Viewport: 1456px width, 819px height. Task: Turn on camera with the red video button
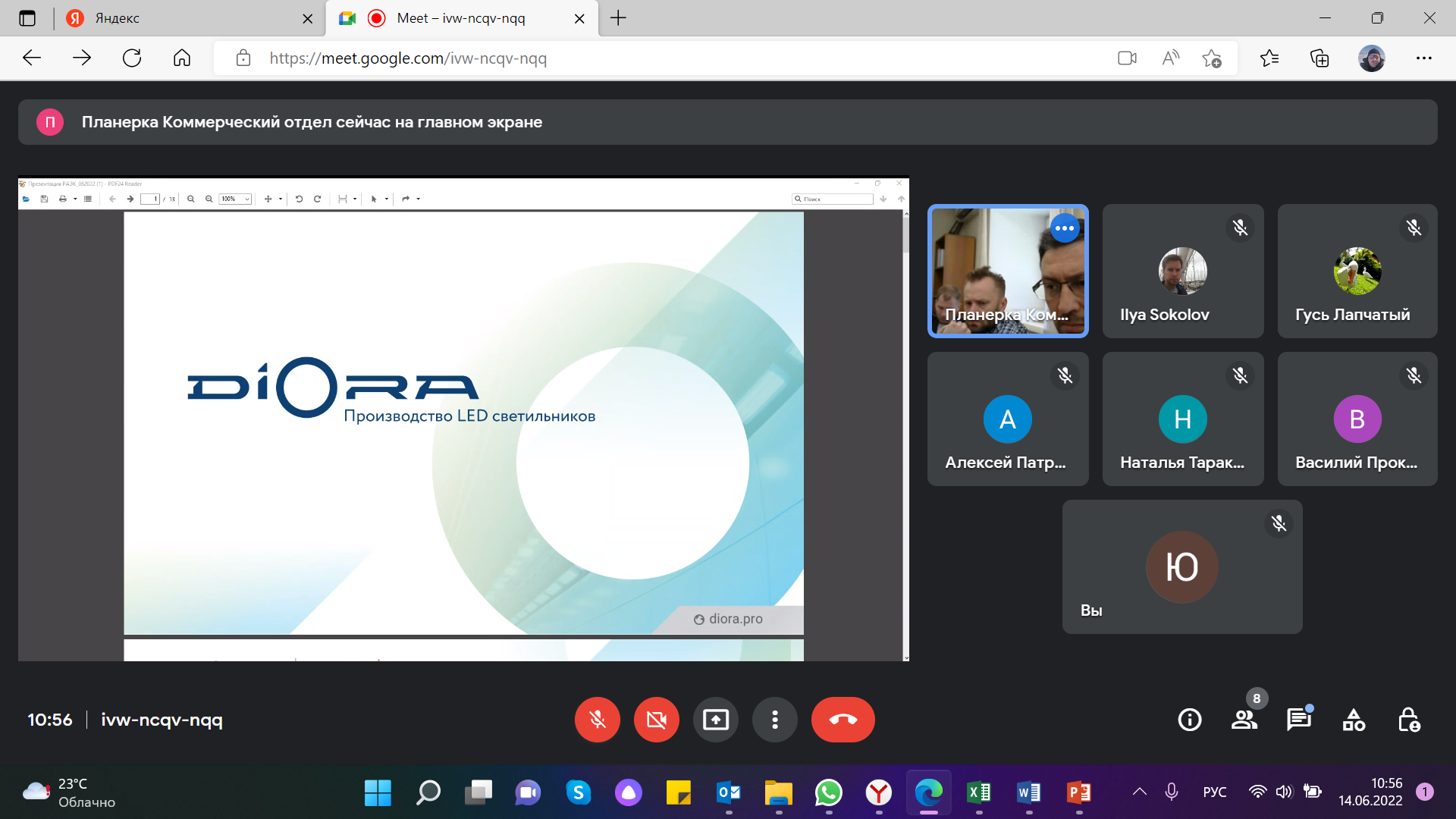point(656,719)
